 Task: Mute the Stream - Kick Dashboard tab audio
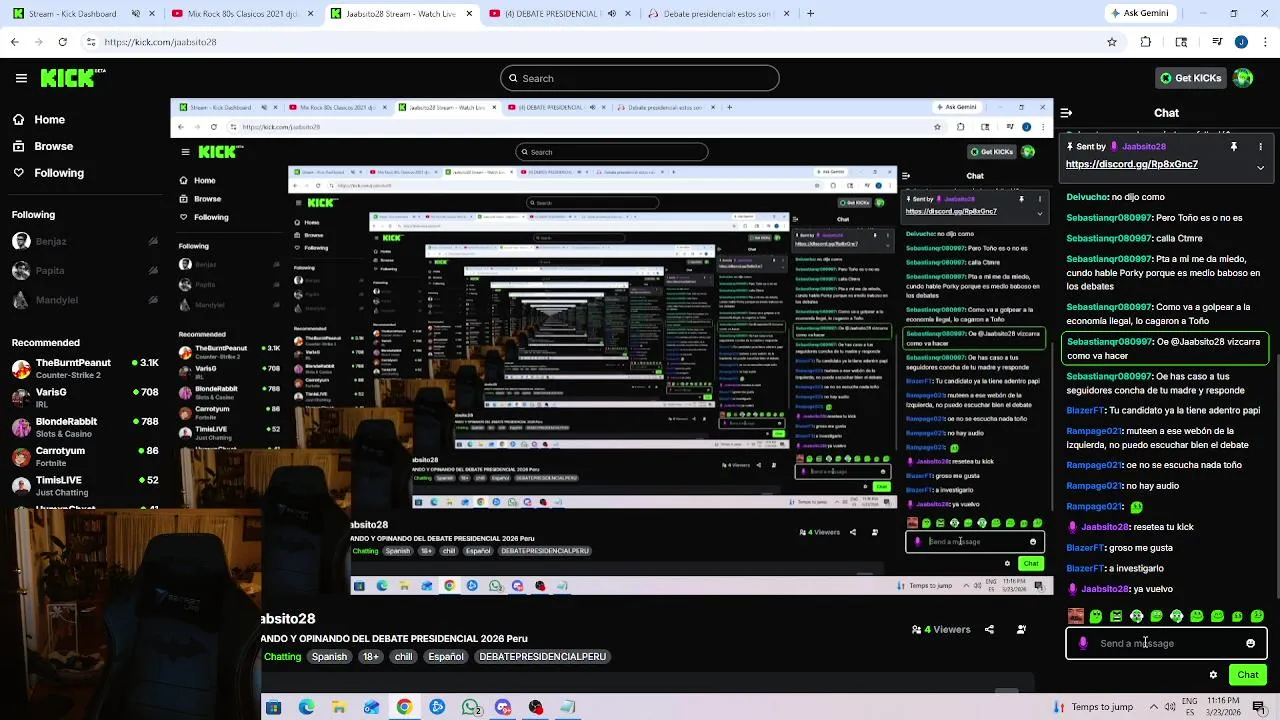point(136,14)
